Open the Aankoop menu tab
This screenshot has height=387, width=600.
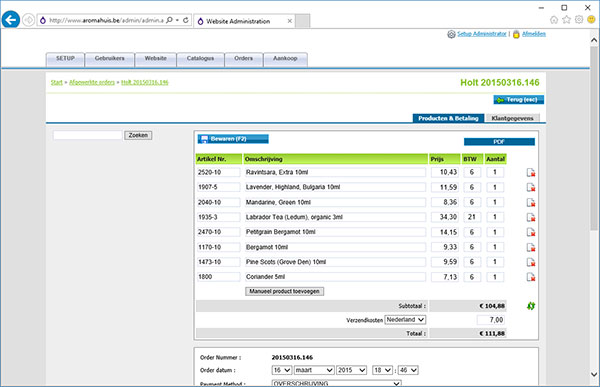click(x=285, y=59)
